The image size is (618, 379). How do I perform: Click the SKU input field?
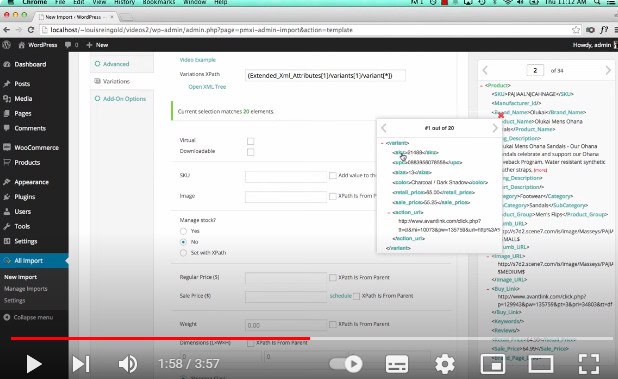(x=286, y=176)
